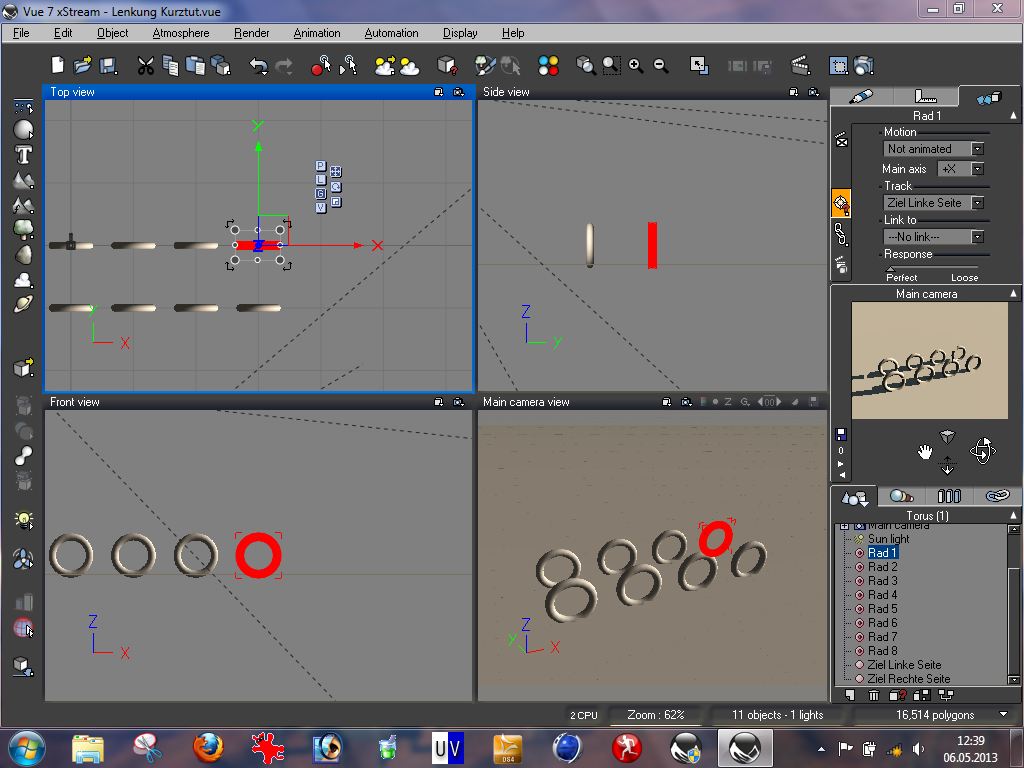Image resolution: width=1024 pixels, height=768 pixels.
Task: Select the Text tool in left toolbar
Action: coord(23,155)
